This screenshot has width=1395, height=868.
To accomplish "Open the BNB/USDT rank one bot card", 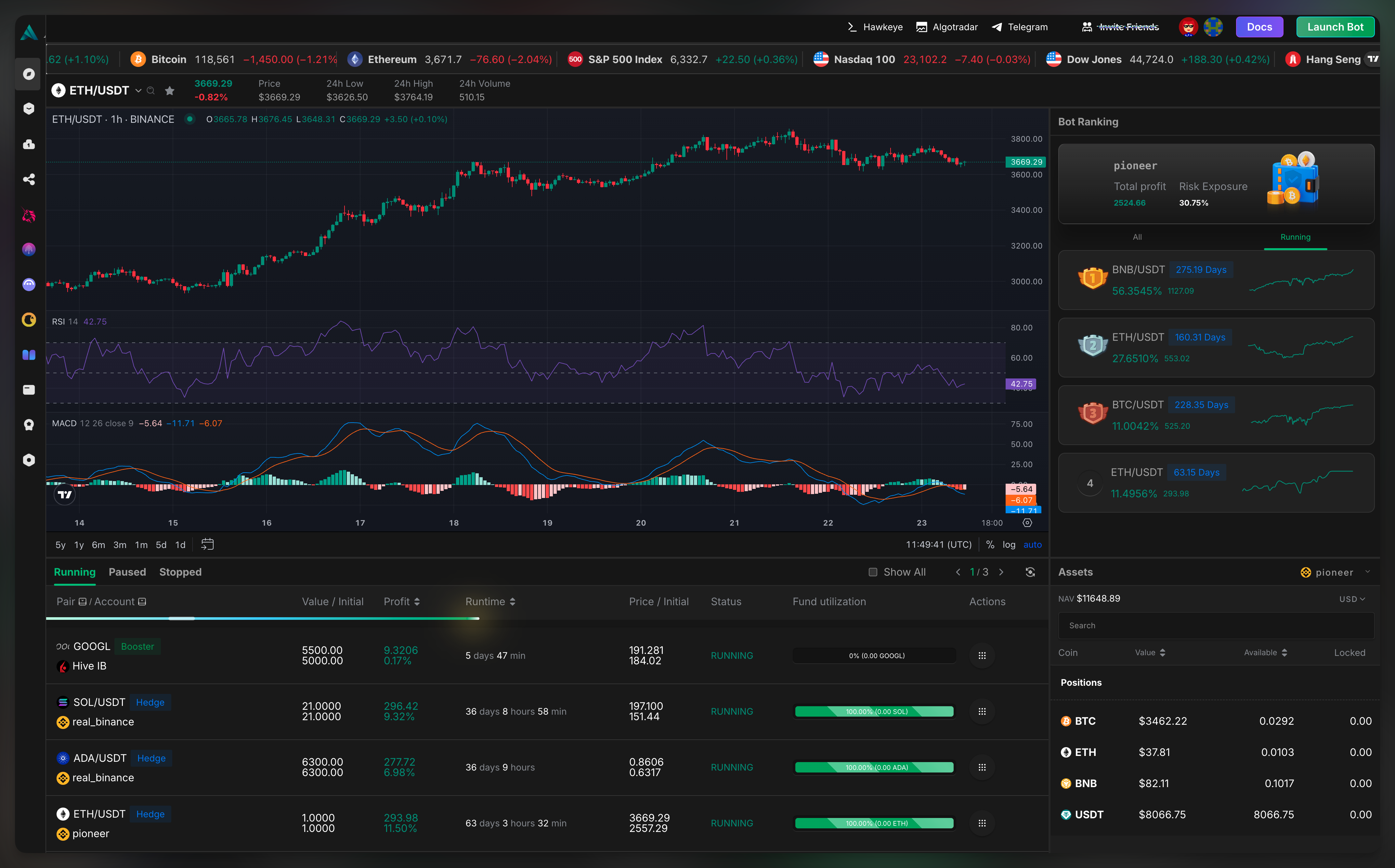I will (1216, 280).
